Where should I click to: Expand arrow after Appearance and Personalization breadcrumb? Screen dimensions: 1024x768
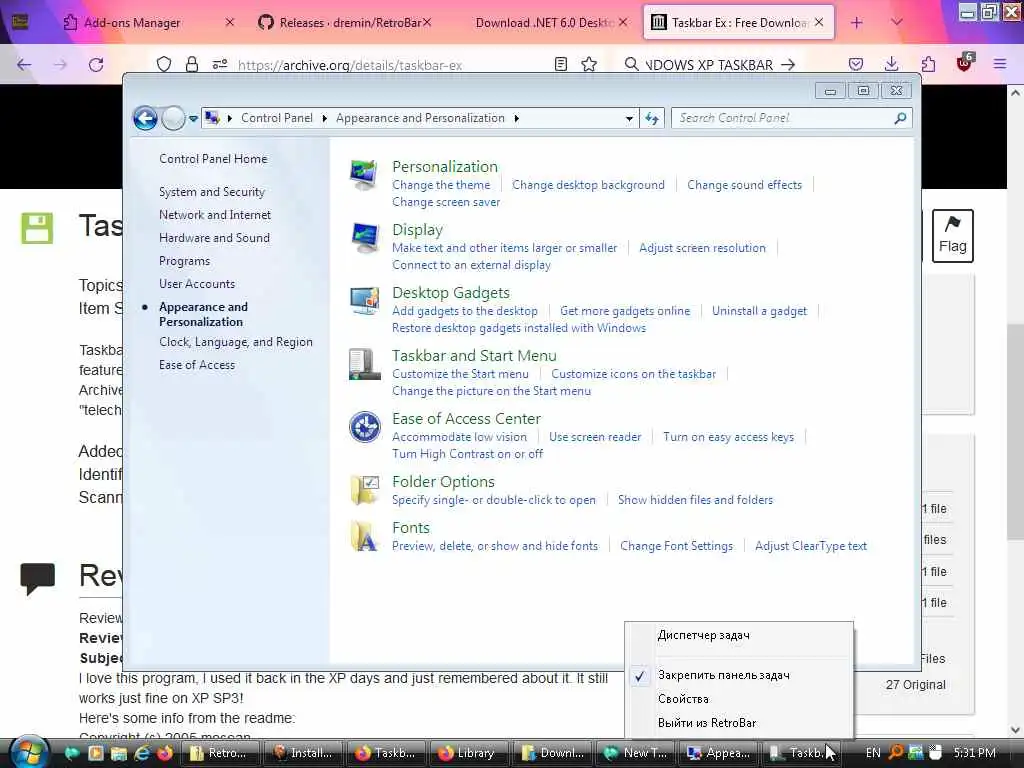click(517, 118)
